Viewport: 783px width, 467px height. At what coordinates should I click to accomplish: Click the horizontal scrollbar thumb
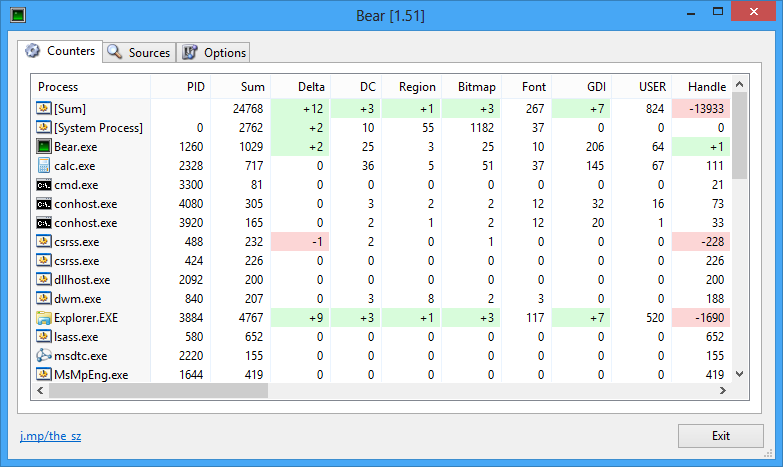(x=158, y=391)
